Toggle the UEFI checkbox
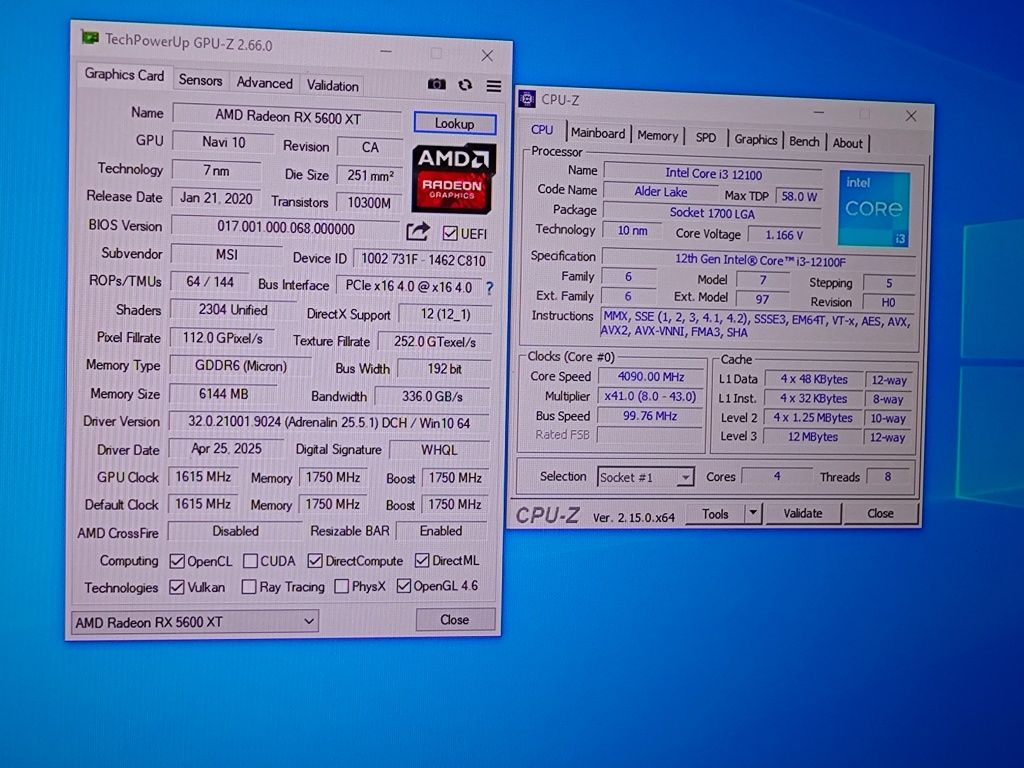This screenshot has width=1024, height=768. tap(449, 233)
